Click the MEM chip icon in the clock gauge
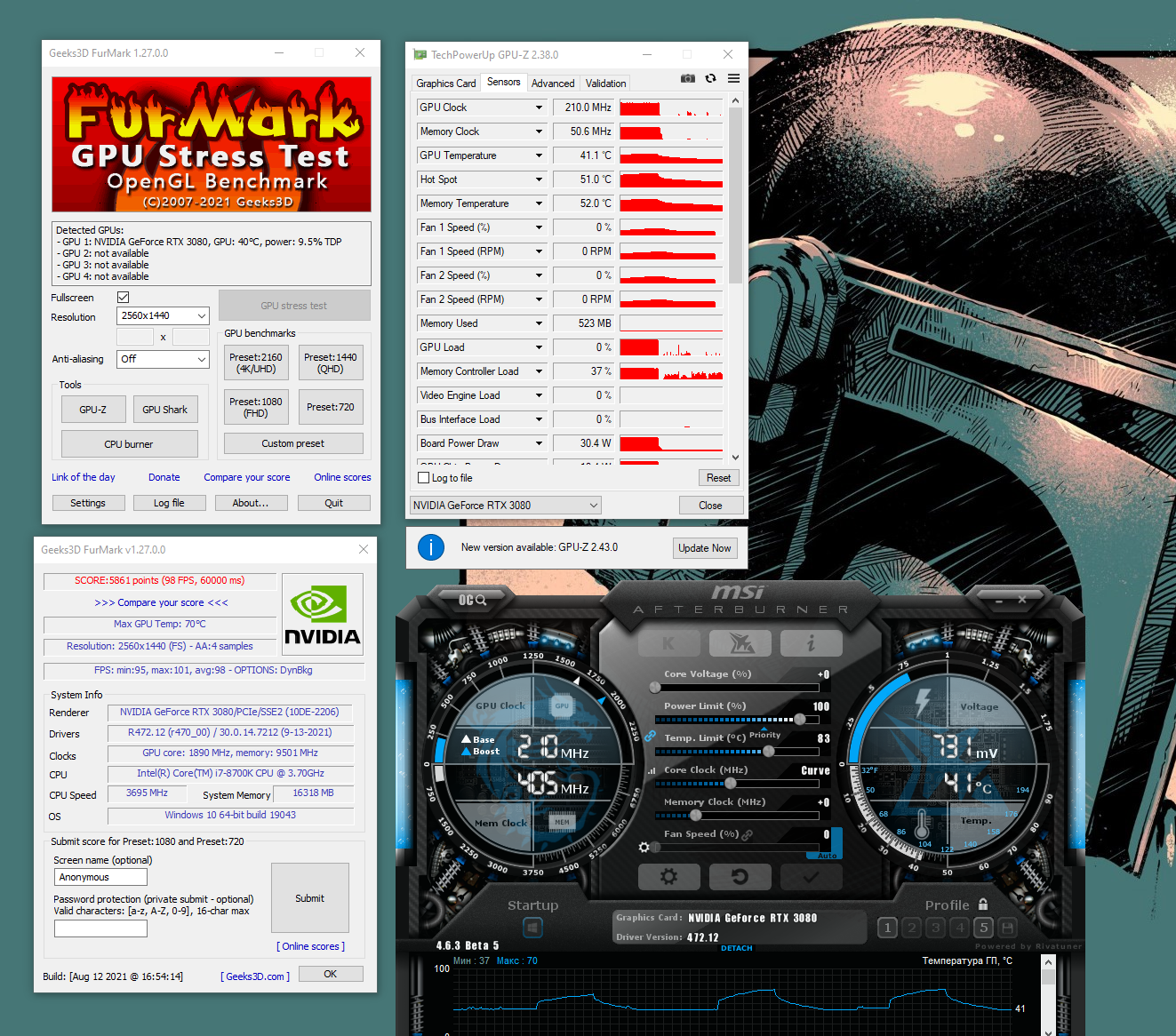 (562, 822)
